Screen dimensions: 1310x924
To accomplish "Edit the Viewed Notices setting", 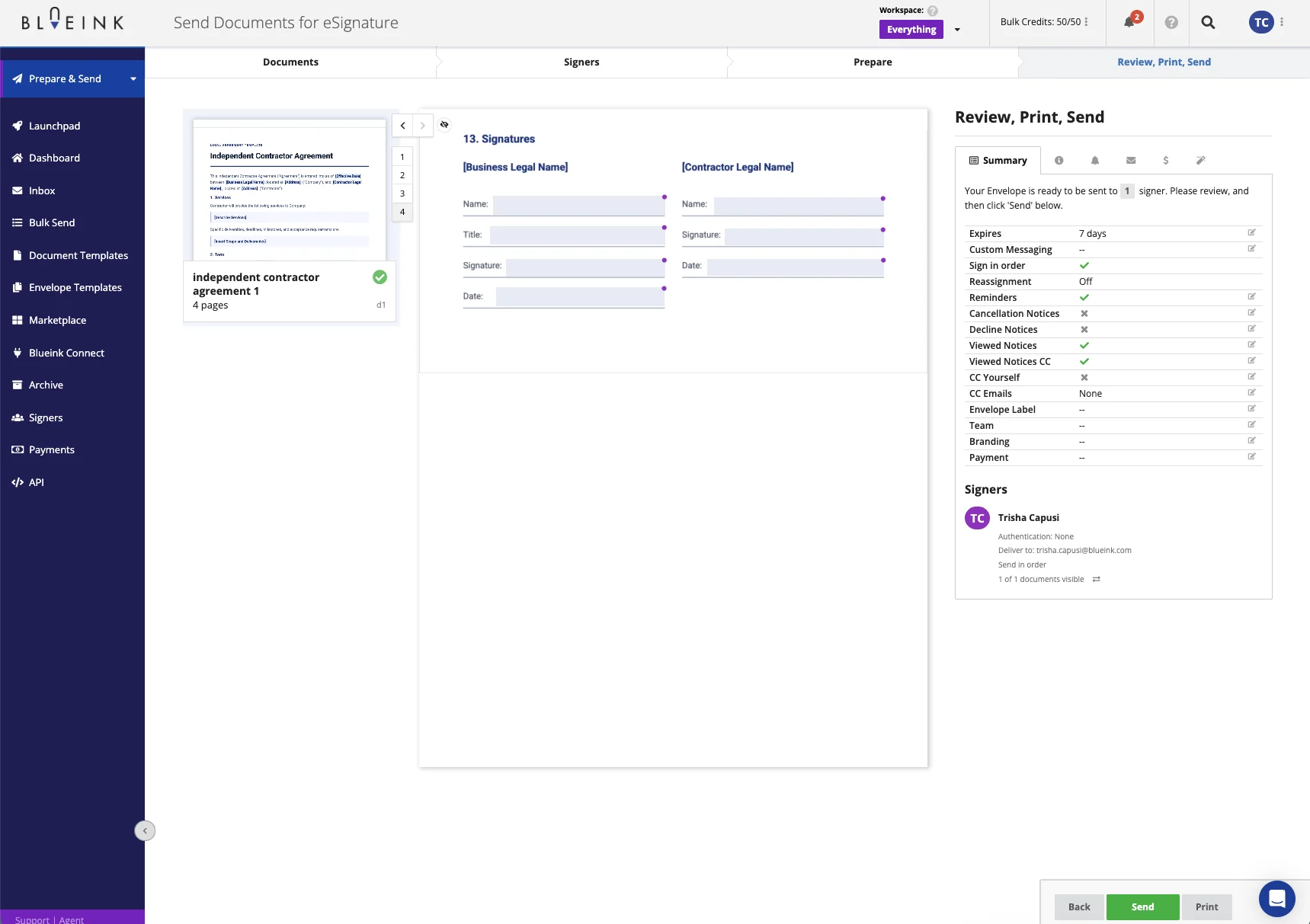I will 1251,344.
